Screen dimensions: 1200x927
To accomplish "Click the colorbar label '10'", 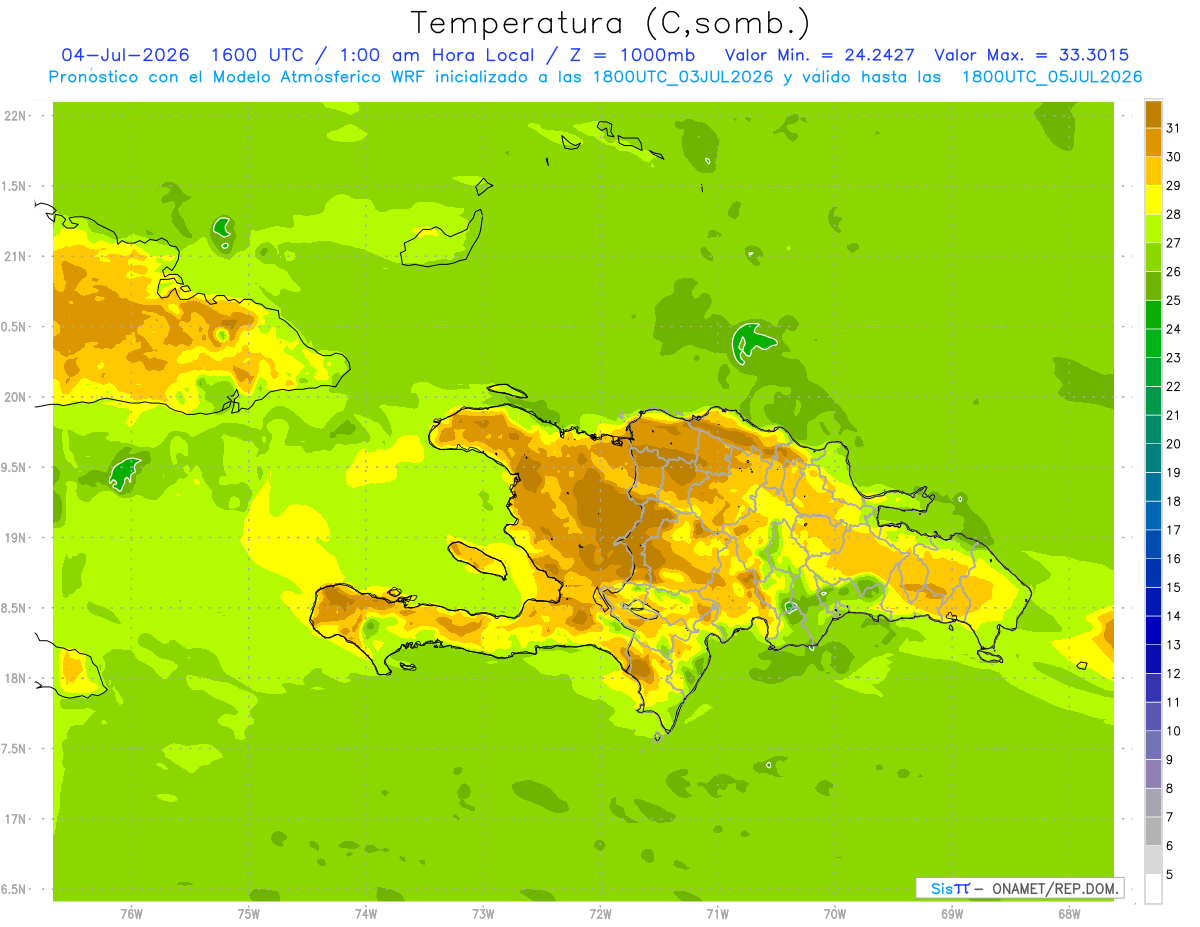I will click(1174, 731).
